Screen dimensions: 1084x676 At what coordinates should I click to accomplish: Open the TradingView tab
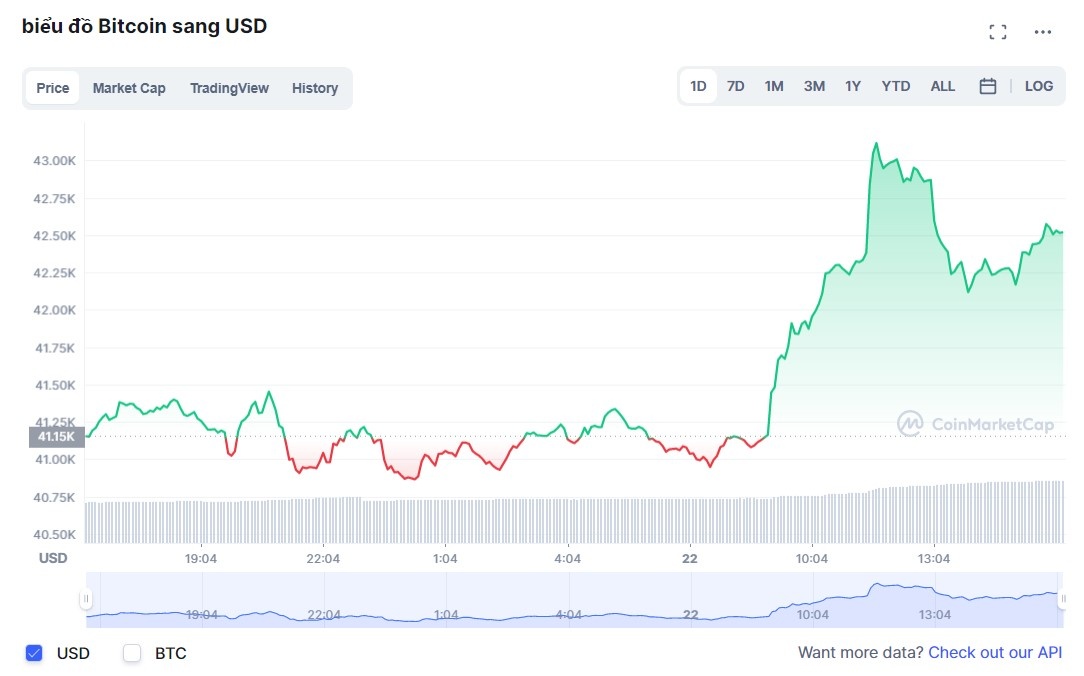coord(229,88)
